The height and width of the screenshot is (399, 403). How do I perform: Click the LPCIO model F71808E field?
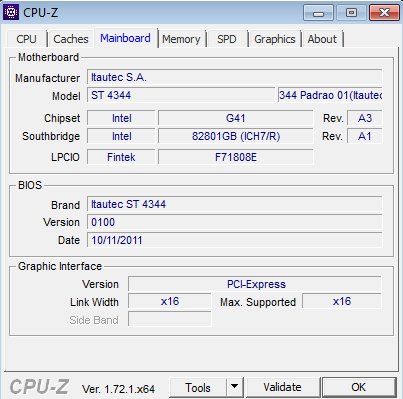pos(236,157)
